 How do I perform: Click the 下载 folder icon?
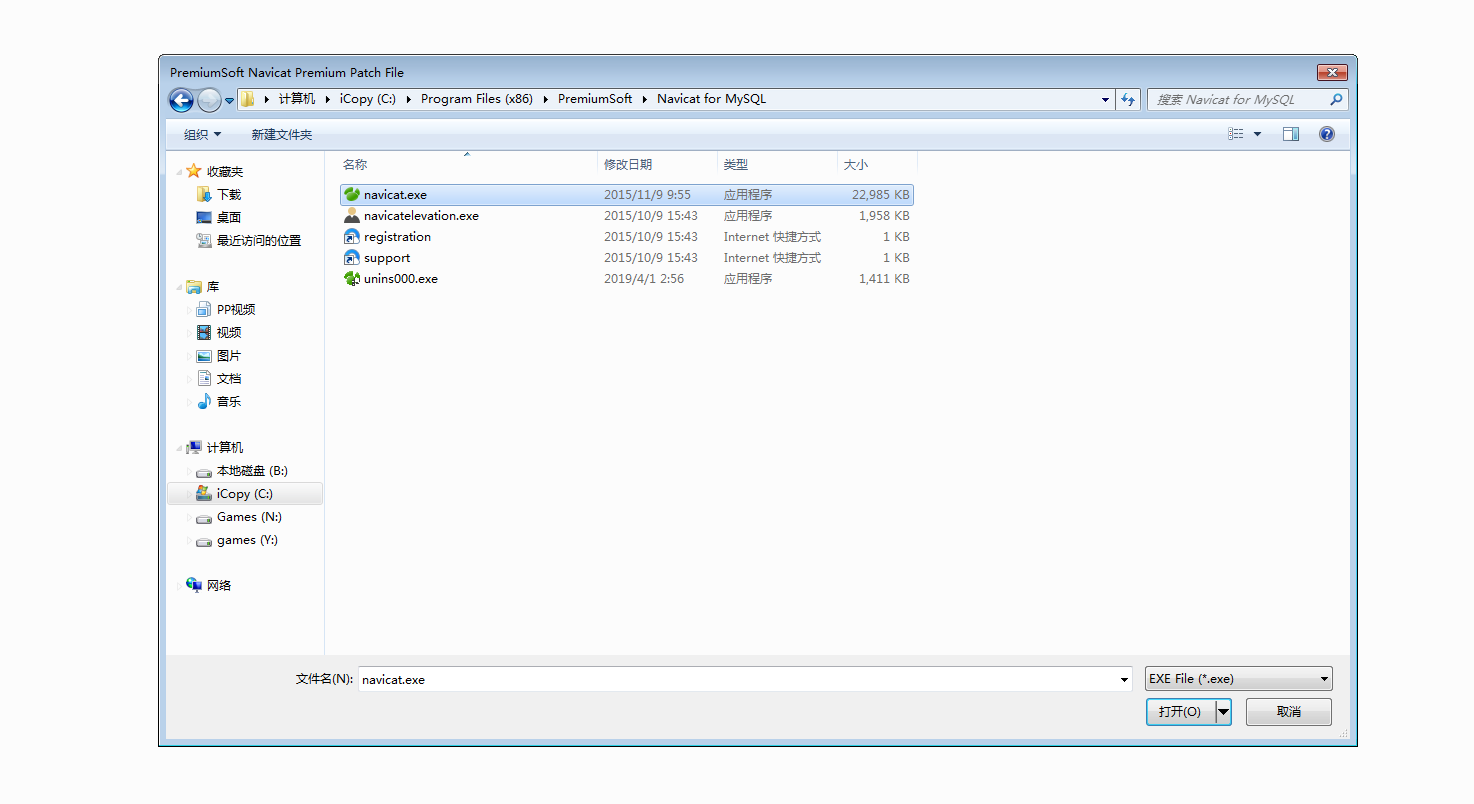204,194
